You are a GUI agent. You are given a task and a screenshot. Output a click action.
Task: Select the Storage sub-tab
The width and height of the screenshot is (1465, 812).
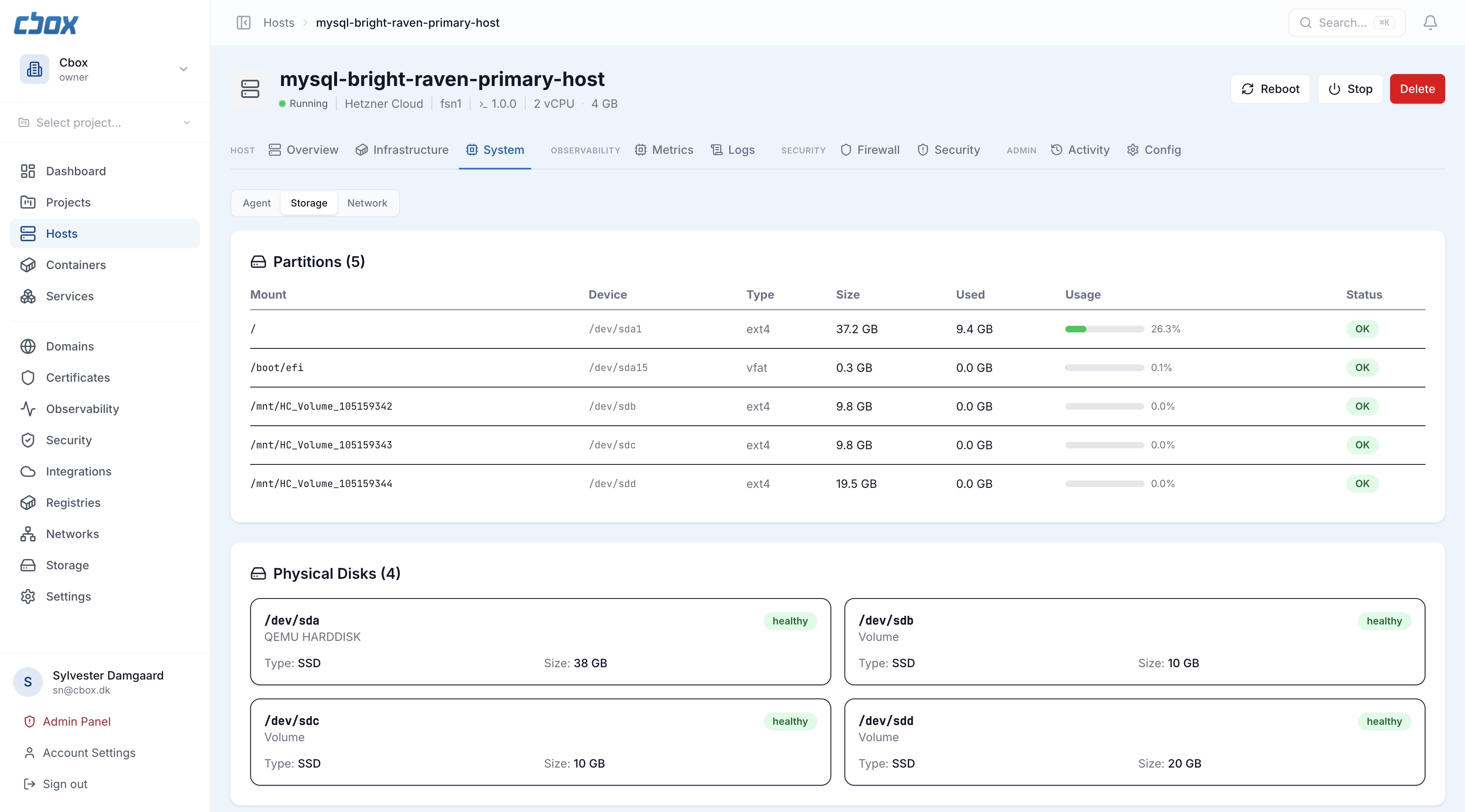click(x=309, y=203)
